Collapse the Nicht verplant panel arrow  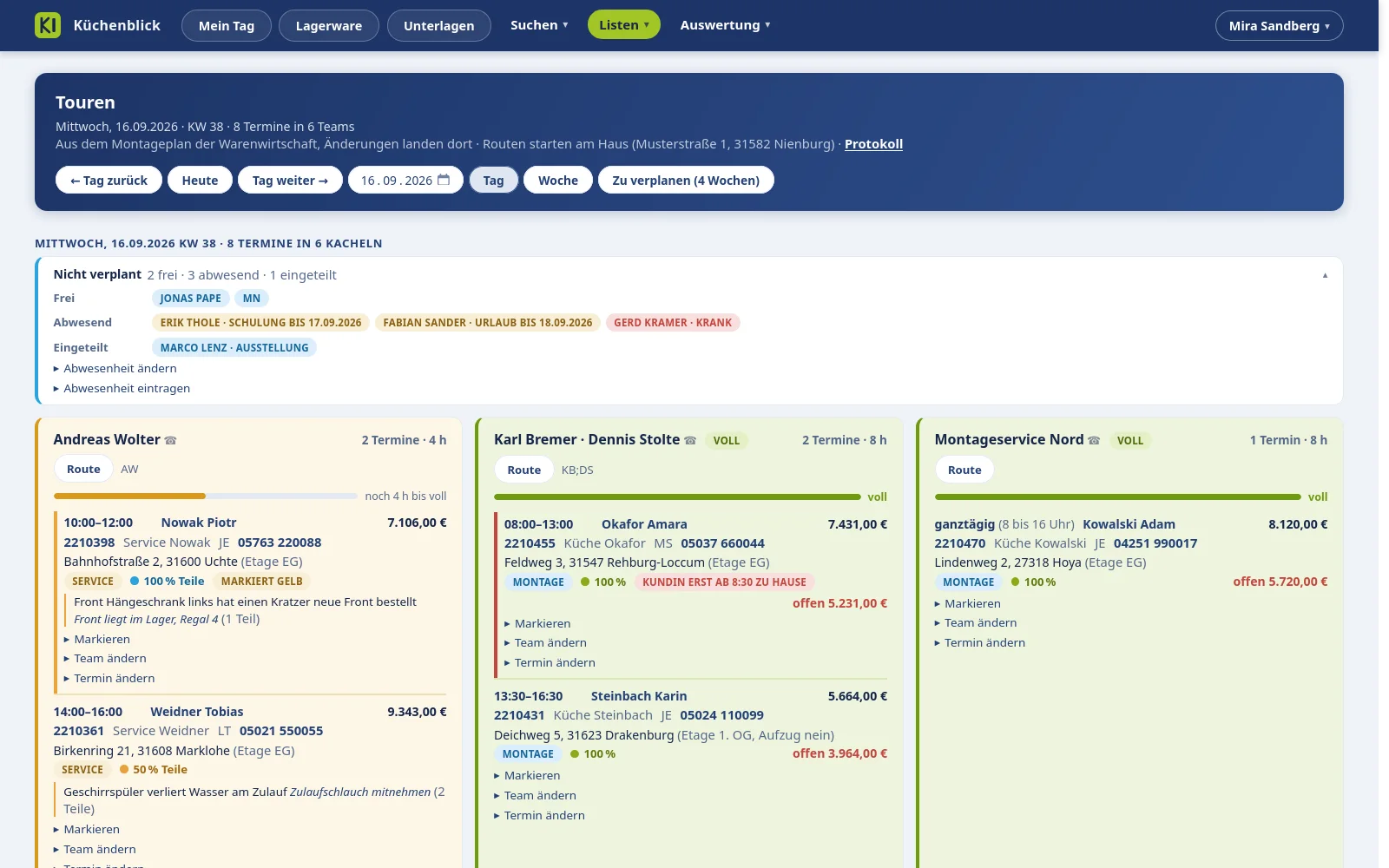click(1325, 275)
